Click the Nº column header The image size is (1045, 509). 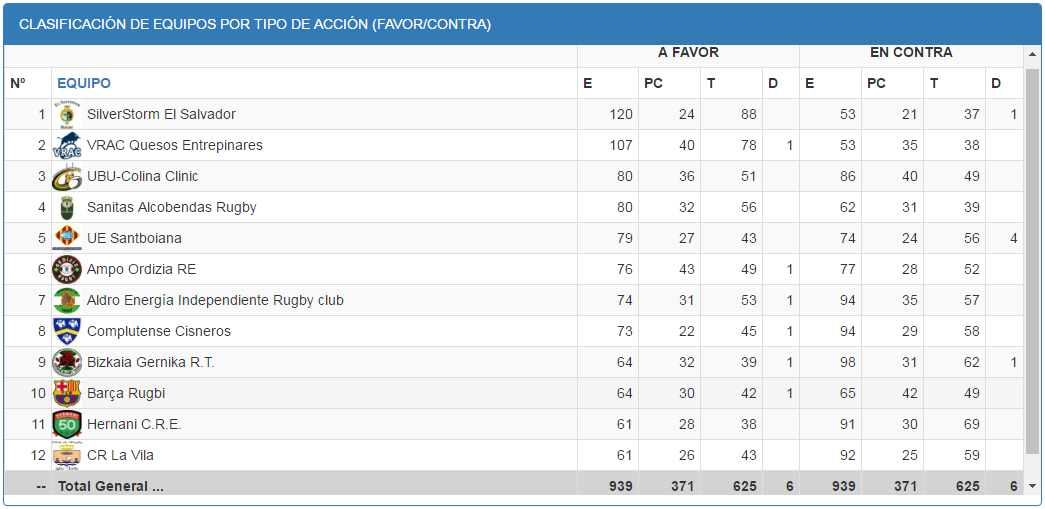coord(18,84)
